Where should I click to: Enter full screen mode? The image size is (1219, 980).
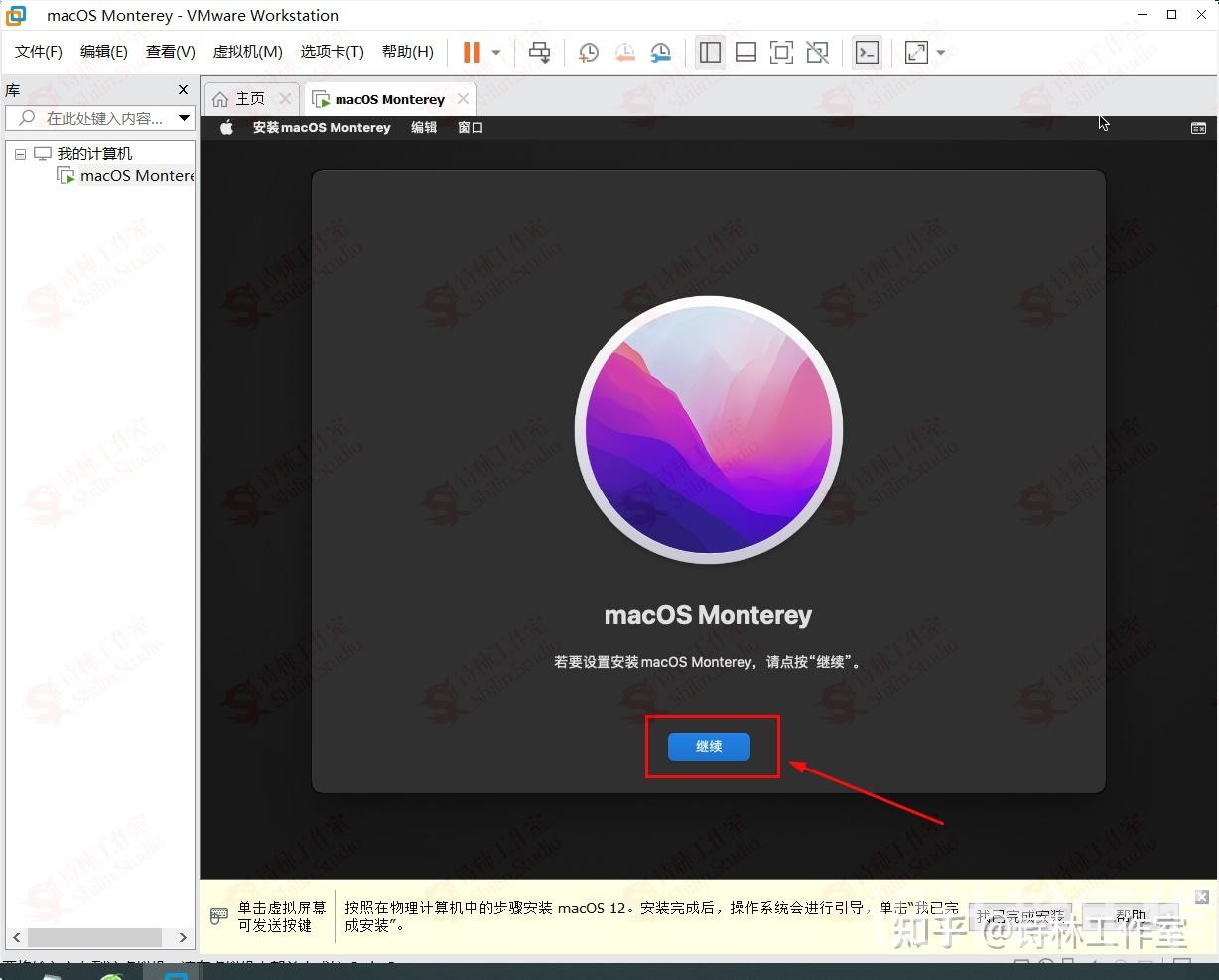pyautogui.click(x=914, y=52)
